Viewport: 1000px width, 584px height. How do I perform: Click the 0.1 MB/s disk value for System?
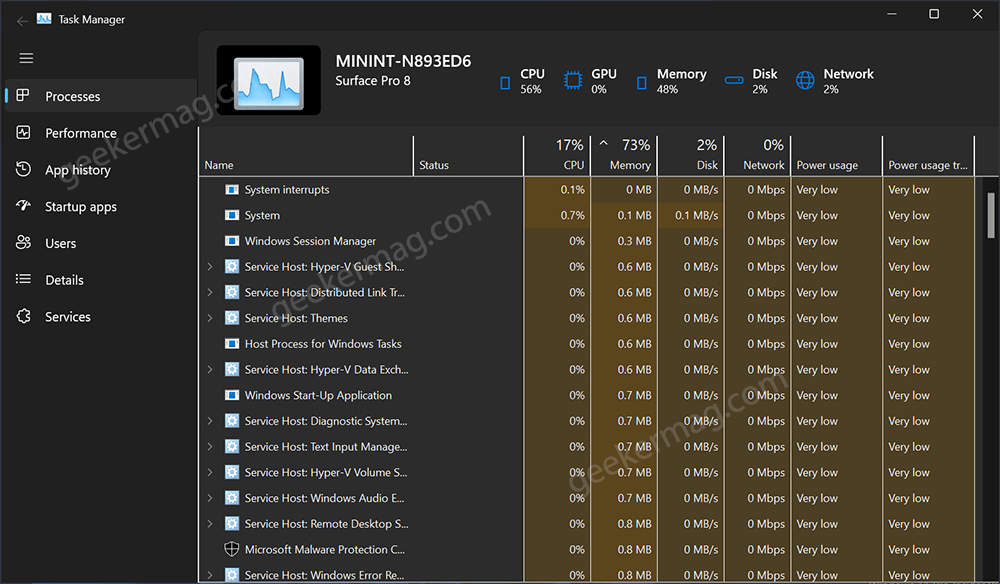pyautogui.click(x=696, y=215)
